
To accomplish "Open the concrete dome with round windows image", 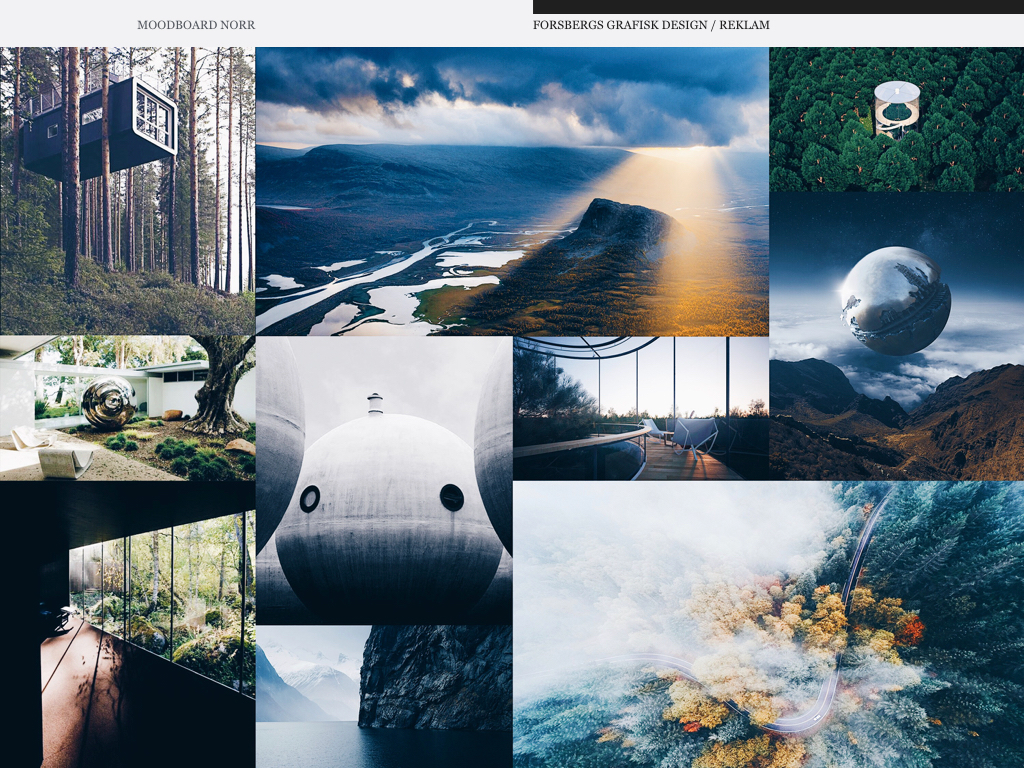I will click(x=384, y=481).
